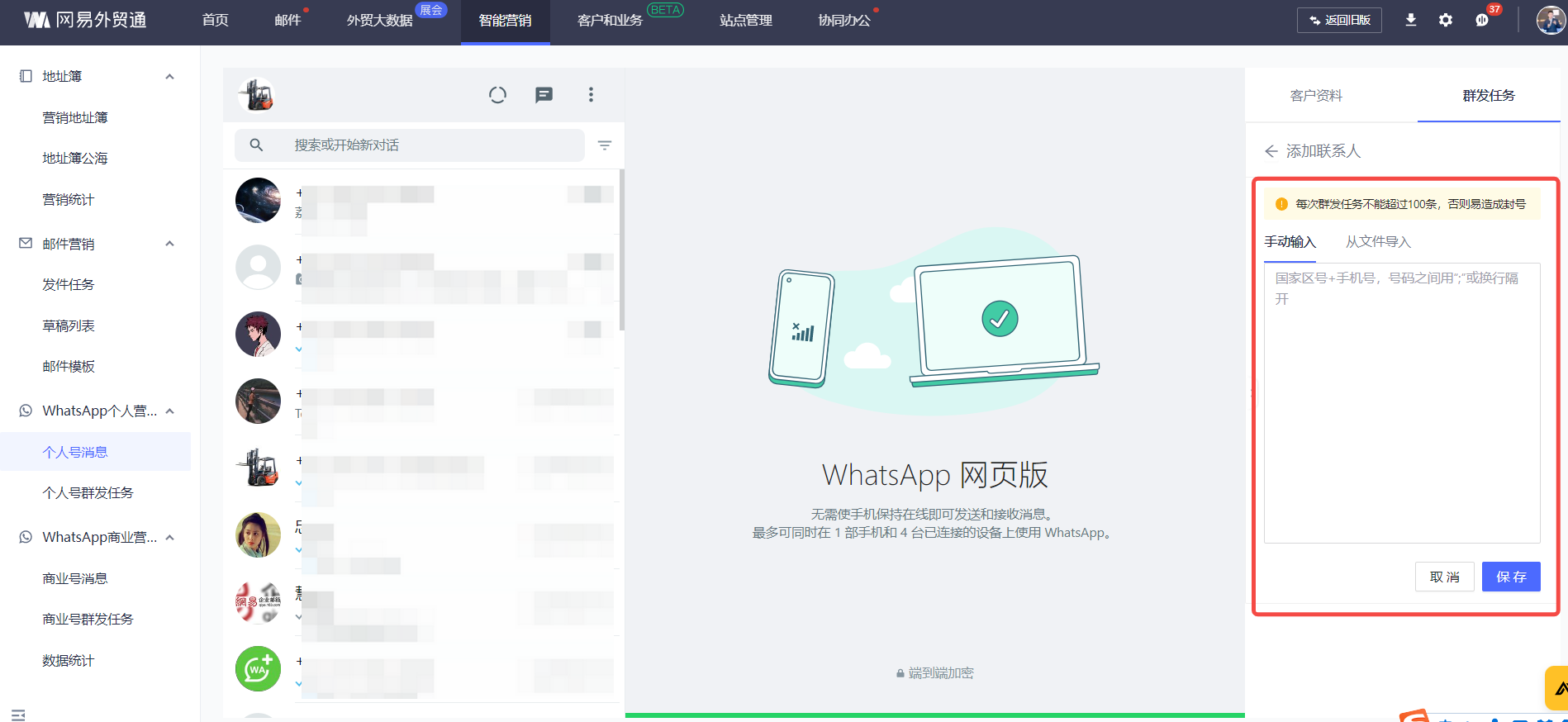Click the orange warning icon in notice
1568x722 pixels.
click(1281, 204)
